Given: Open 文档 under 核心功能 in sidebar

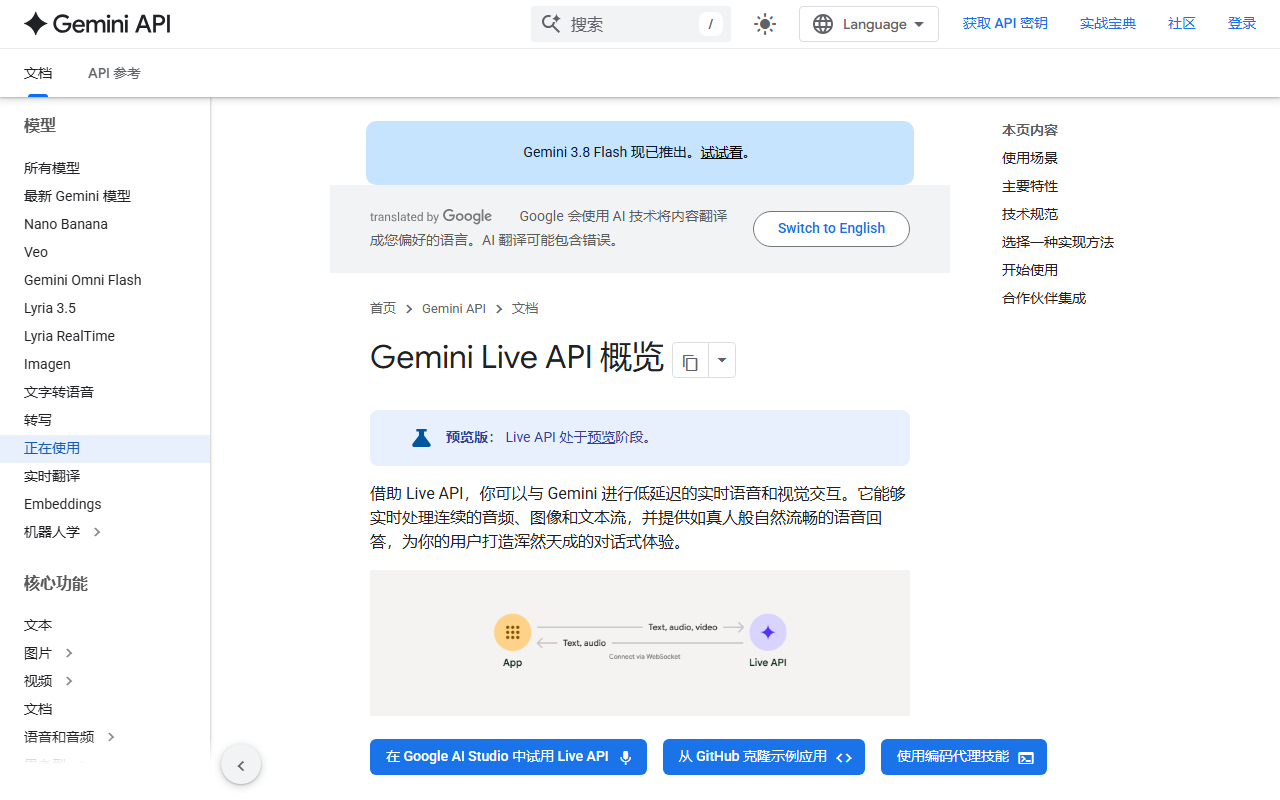Looking at the screenshot, I should click(38, 709).
